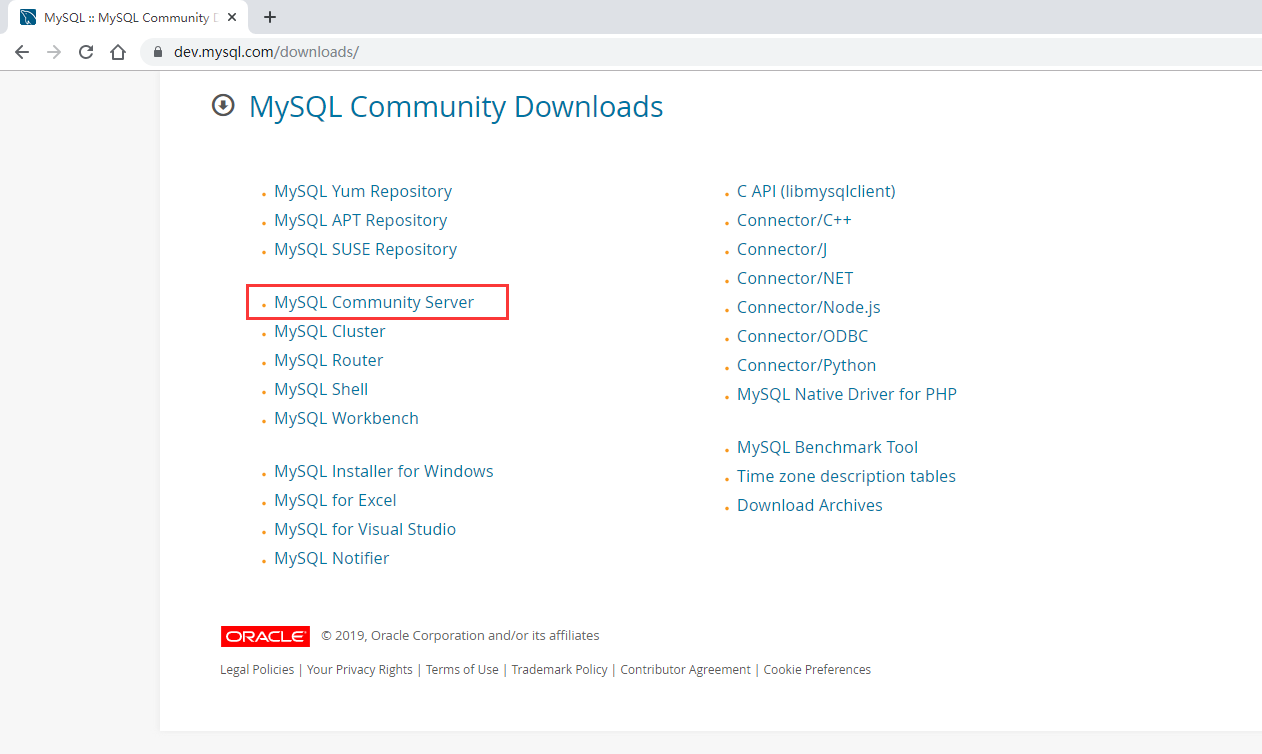View Your Privacy Rights footer link

[x=360, y=670]
